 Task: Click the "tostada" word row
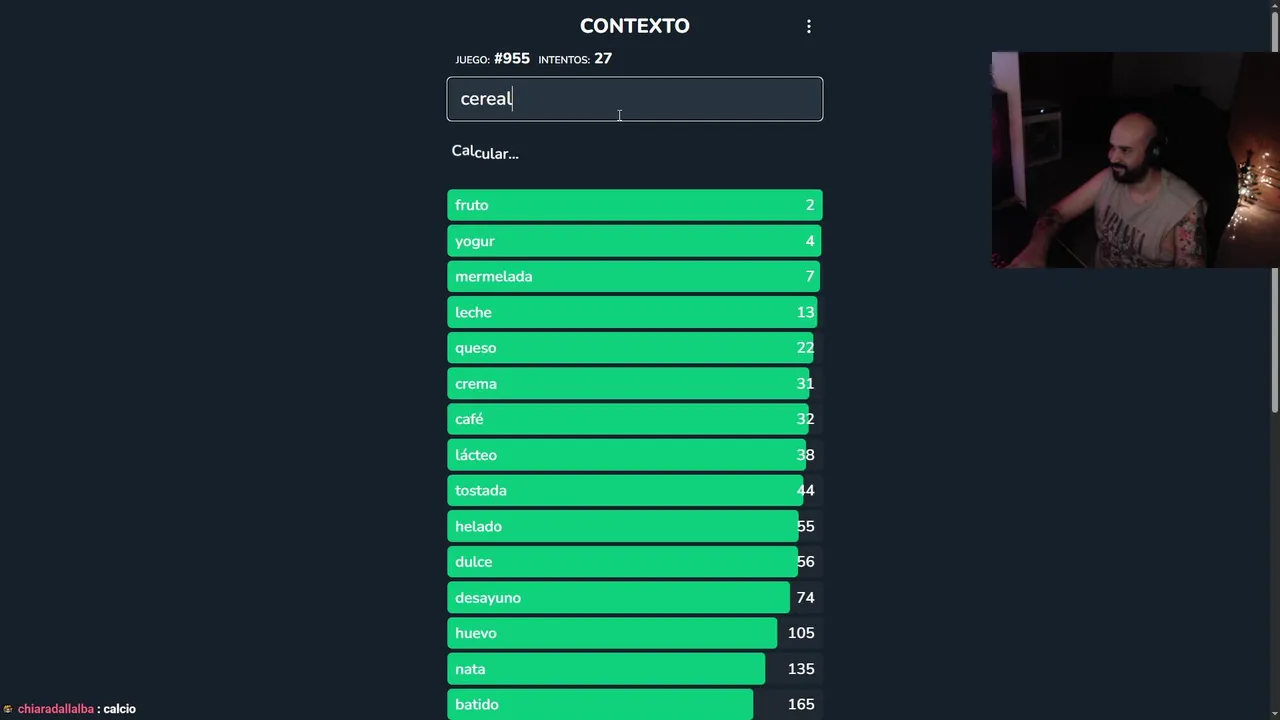(x=634, y=490)
